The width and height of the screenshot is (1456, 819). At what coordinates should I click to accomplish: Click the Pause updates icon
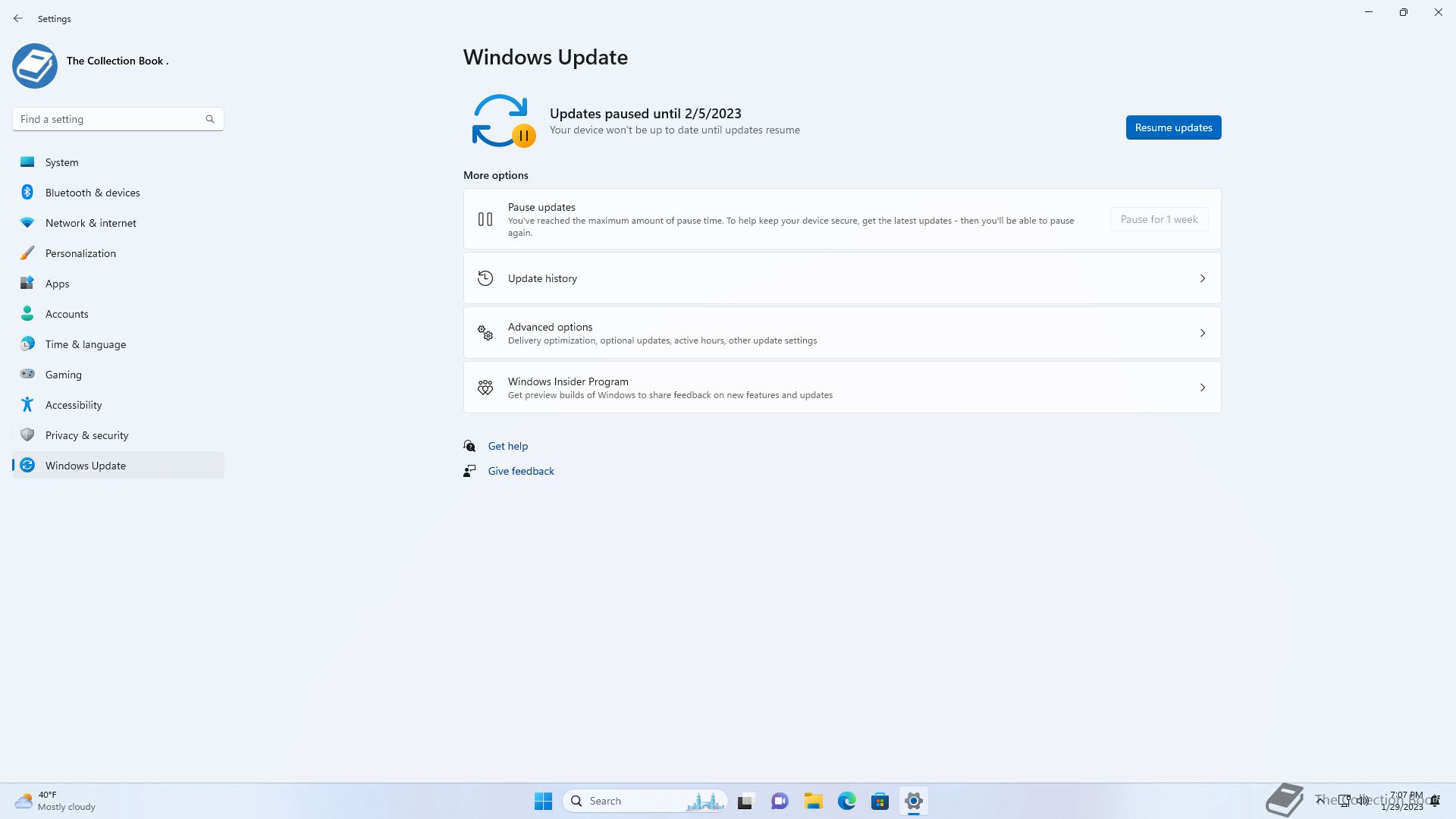point(485,219)
